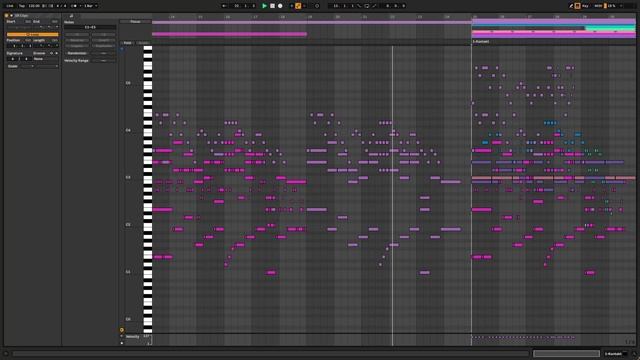Toggle the Draw Mode pencil icon
This screenshot has width=640, height=360.
pos(571,6)
